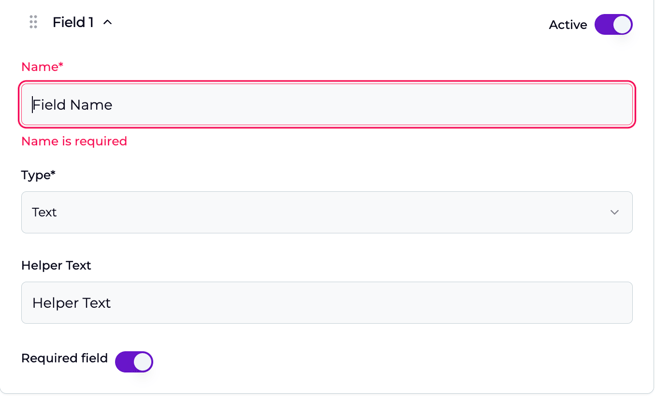Viewport: 670px width, 401px height.
Task: Click the white knob on the Active switch
Action: [622, 25]
